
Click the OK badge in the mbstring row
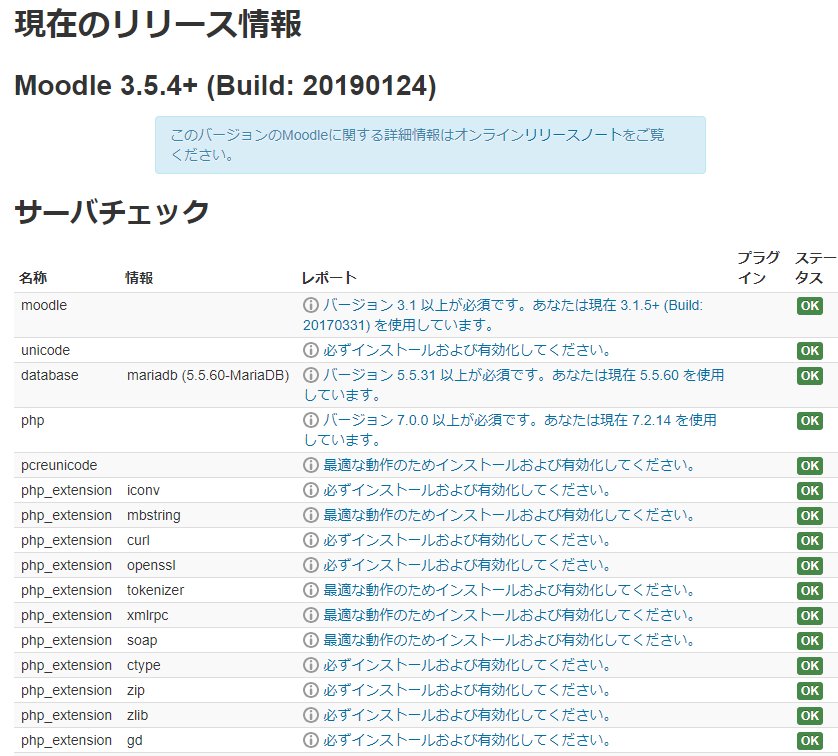810,516
